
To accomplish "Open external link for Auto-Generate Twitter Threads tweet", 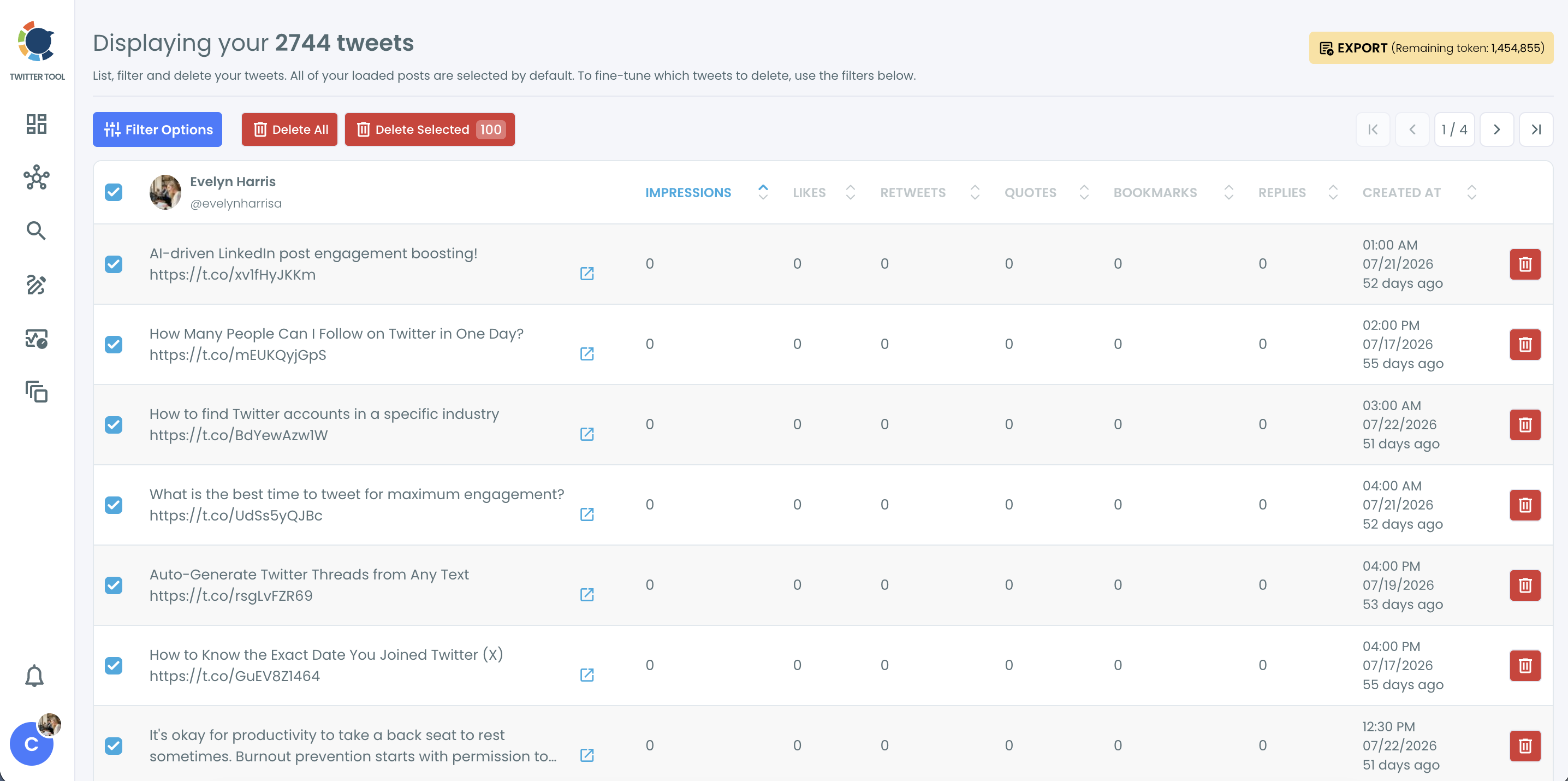I will pos(587,595).
